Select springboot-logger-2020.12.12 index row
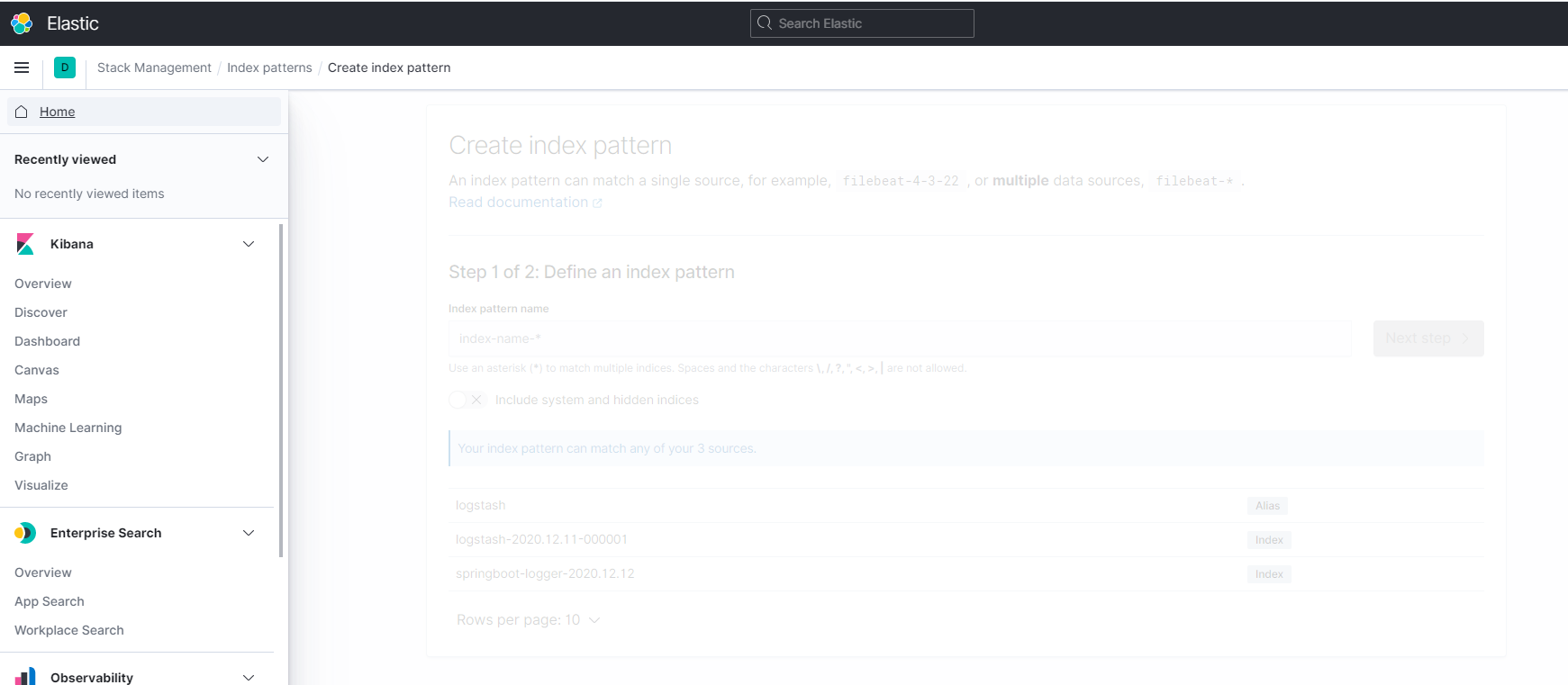The width and height of the screenshot is (1568, 685). tap(965, 574)
